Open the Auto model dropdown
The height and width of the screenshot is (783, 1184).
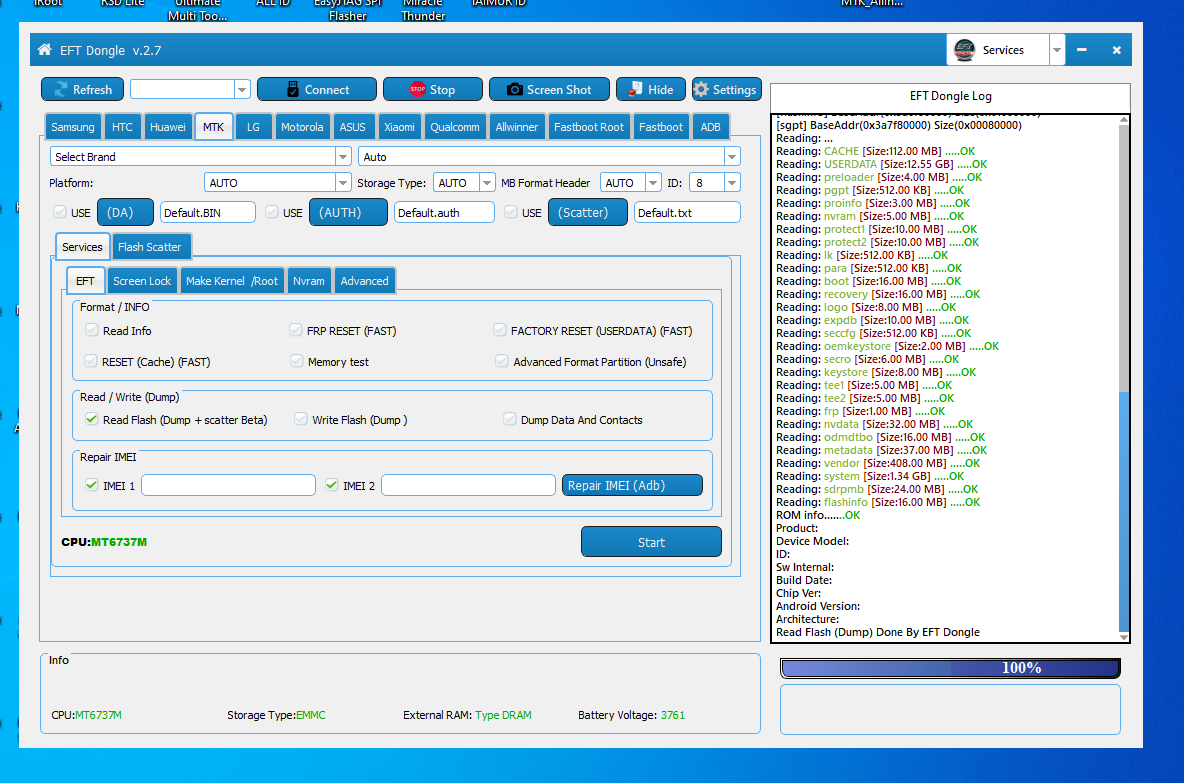732,156
